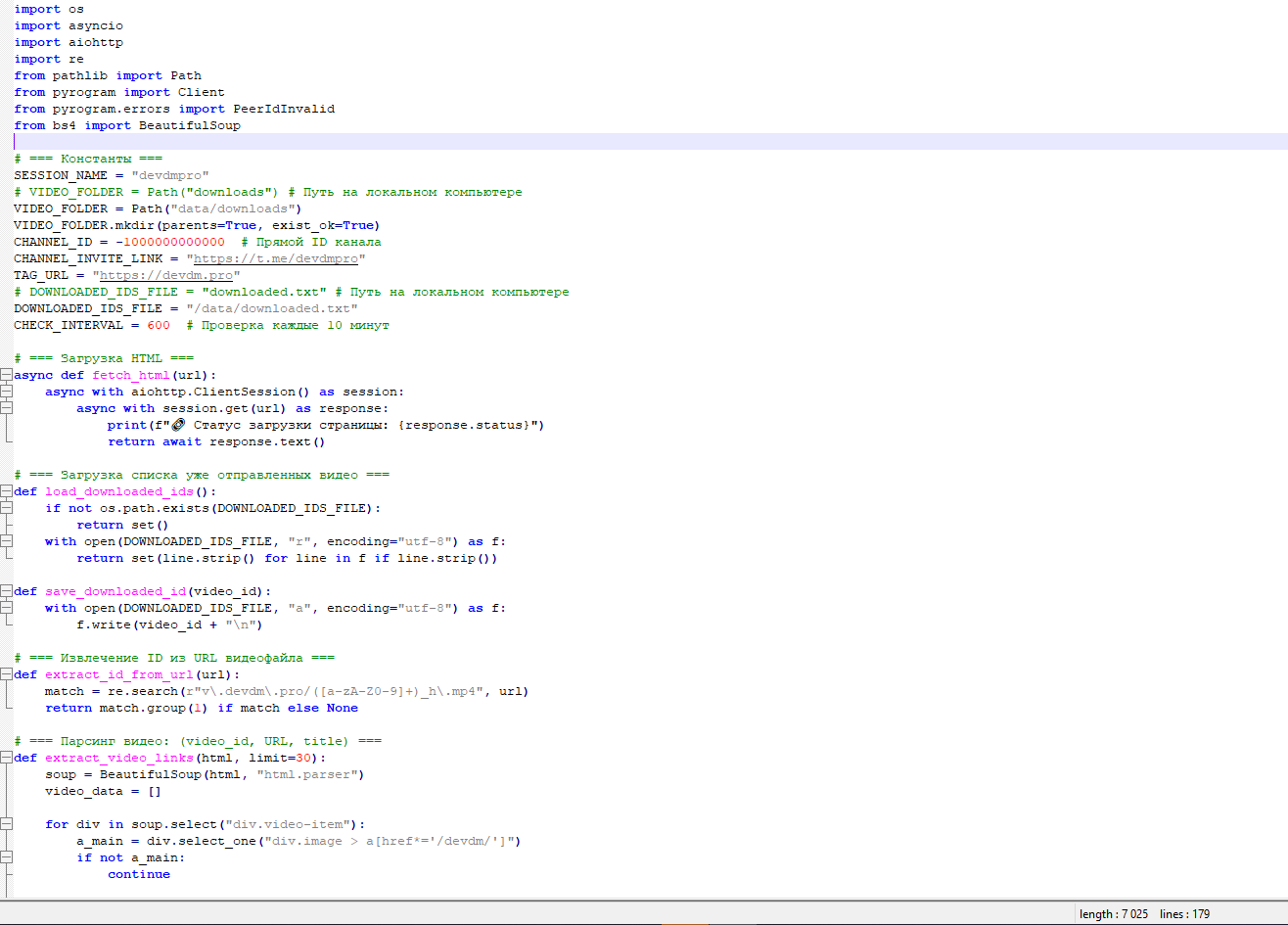The width and height of the screenshot is (1288, 925).
Task: Click the 'lines : 179' status bar entry
Action: coord(1185,914)
